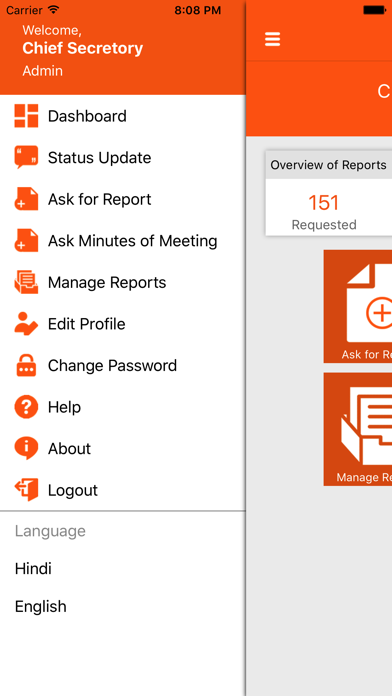Click the Ask for Report document icon
This screenshot has width=392, height=696.
[26, 199]
